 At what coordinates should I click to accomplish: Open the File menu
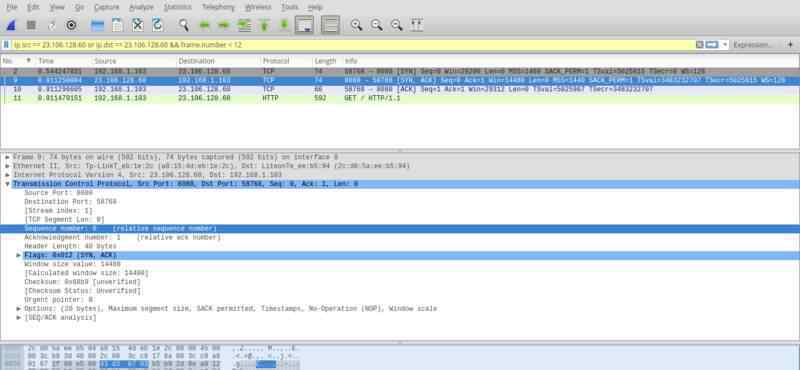coord(12,7)
